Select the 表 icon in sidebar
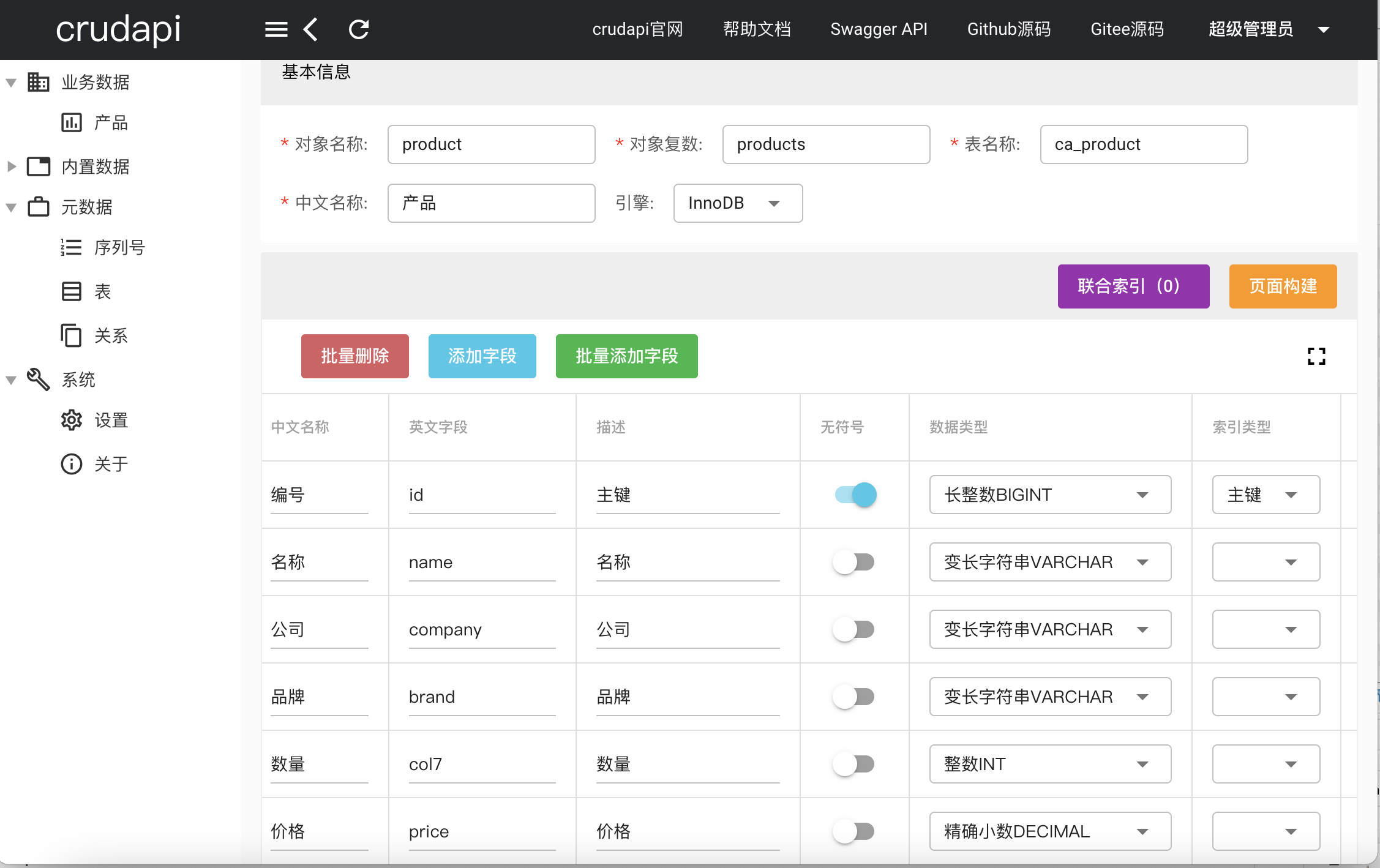The height and width of the screenshot is (868, 1380). point(70,291)
